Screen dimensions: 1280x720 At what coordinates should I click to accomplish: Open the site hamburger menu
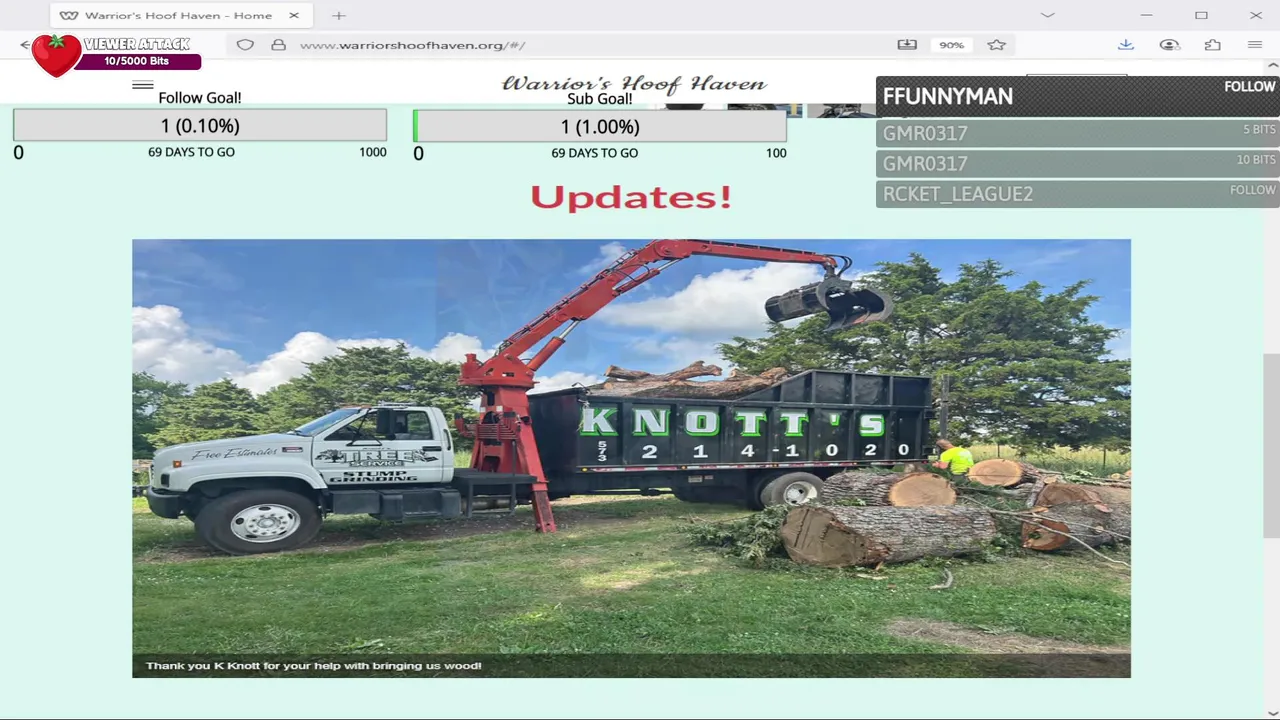[143, 86]
